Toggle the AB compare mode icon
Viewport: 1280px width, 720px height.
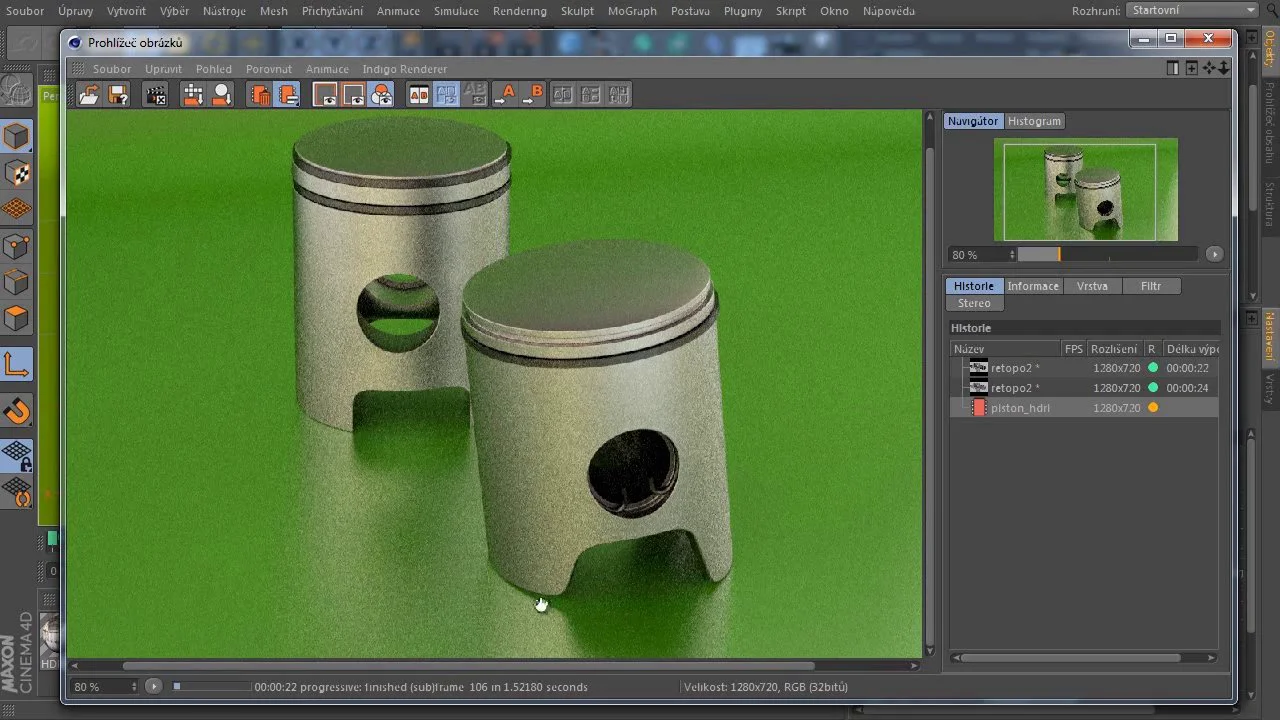(419, 95)
